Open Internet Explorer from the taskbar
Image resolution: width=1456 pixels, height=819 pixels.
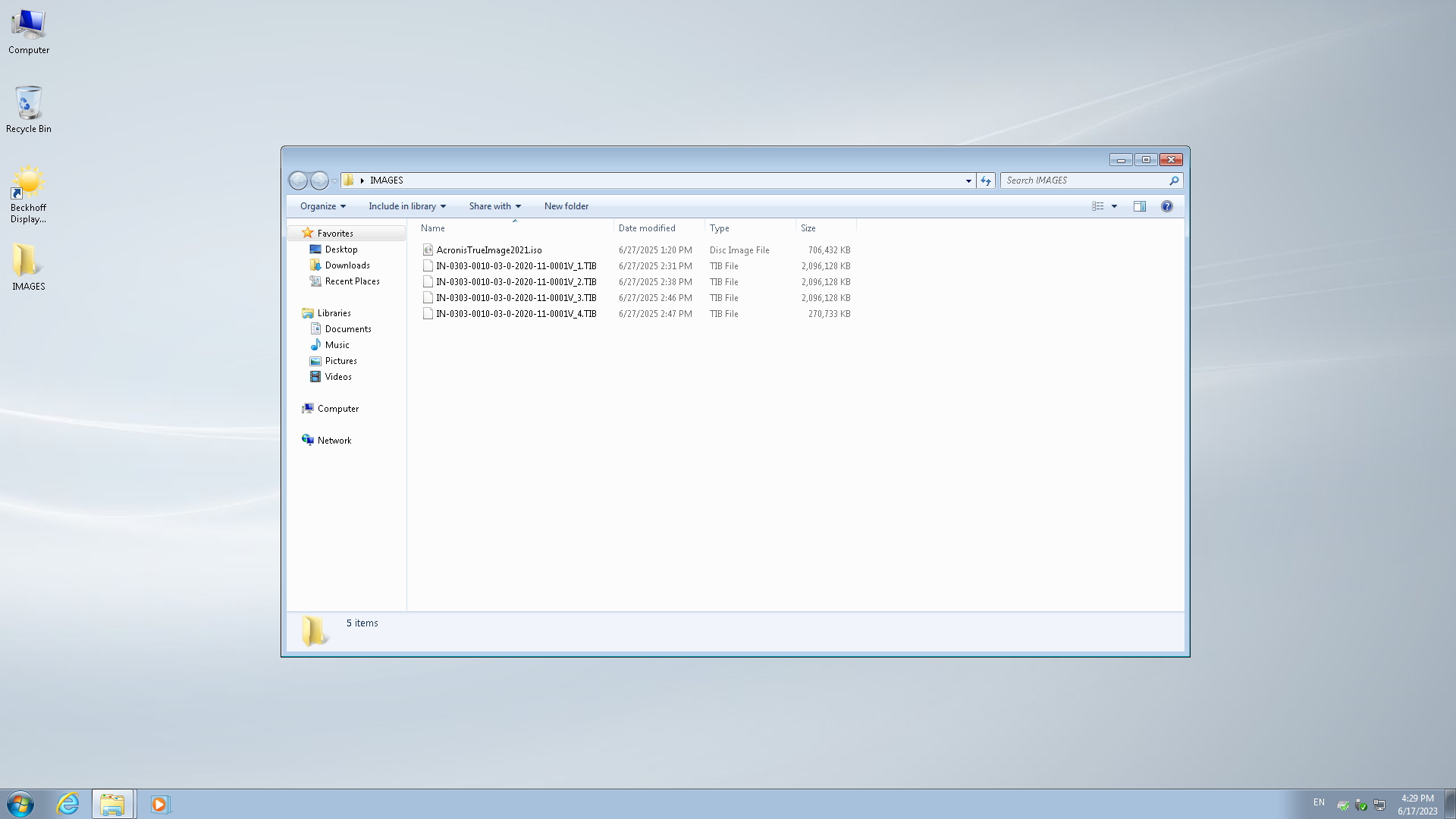68,804
